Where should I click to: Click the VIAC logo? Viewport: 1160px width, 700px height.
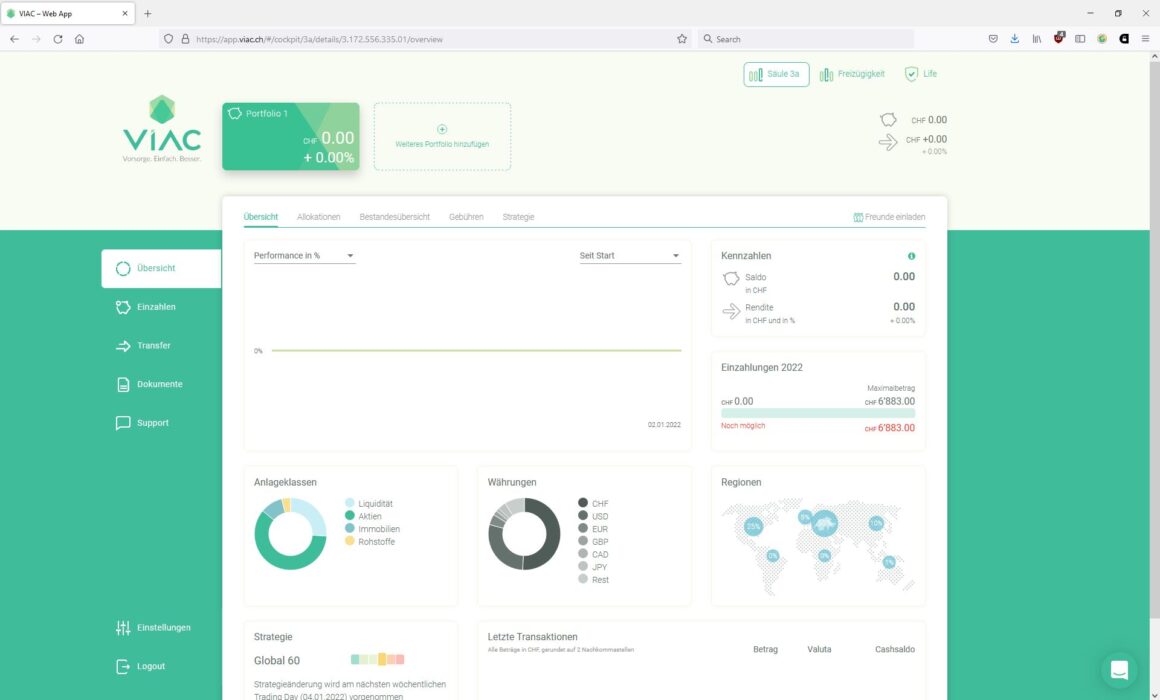(162, 129)
